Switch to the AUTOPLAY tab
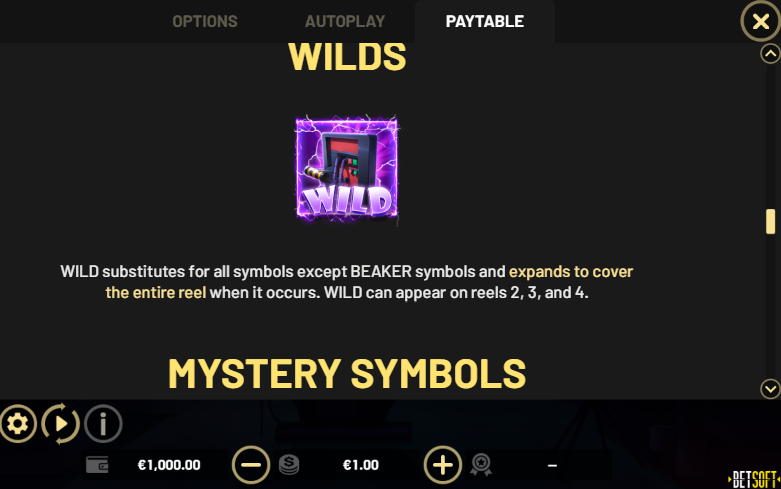 coord(345,21)
